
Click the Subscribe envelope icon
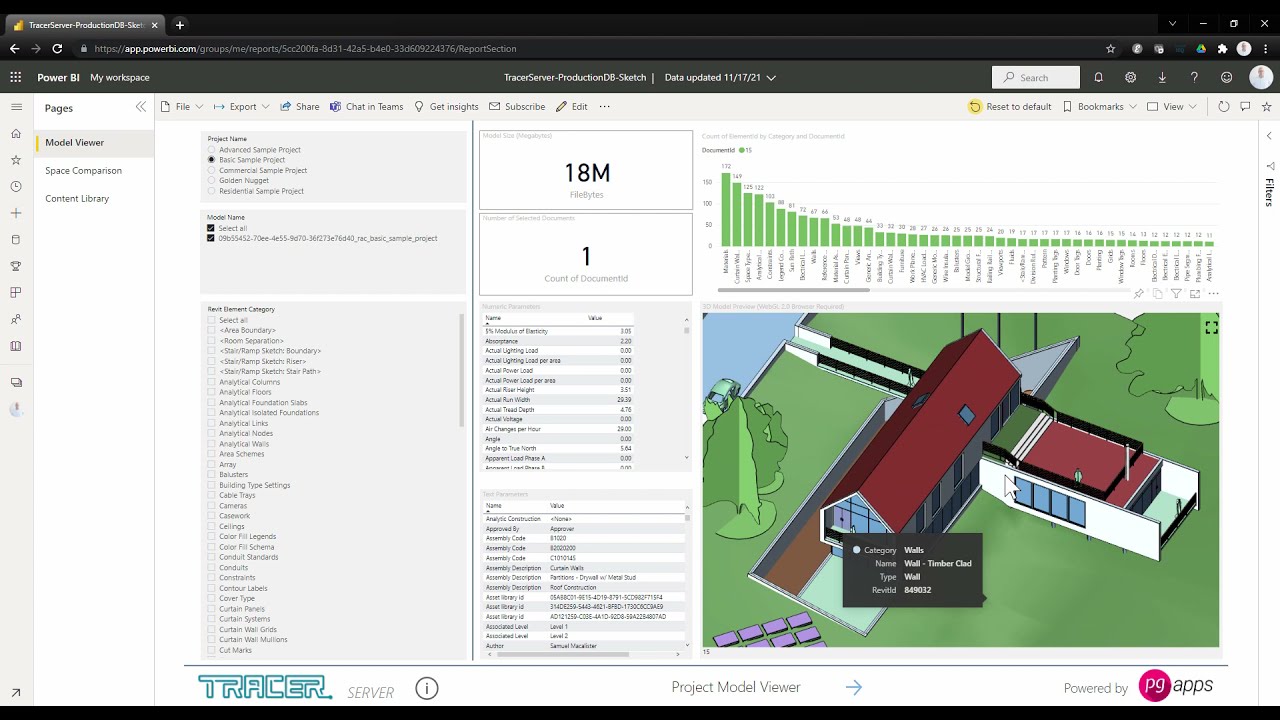[x=493, y=106]
